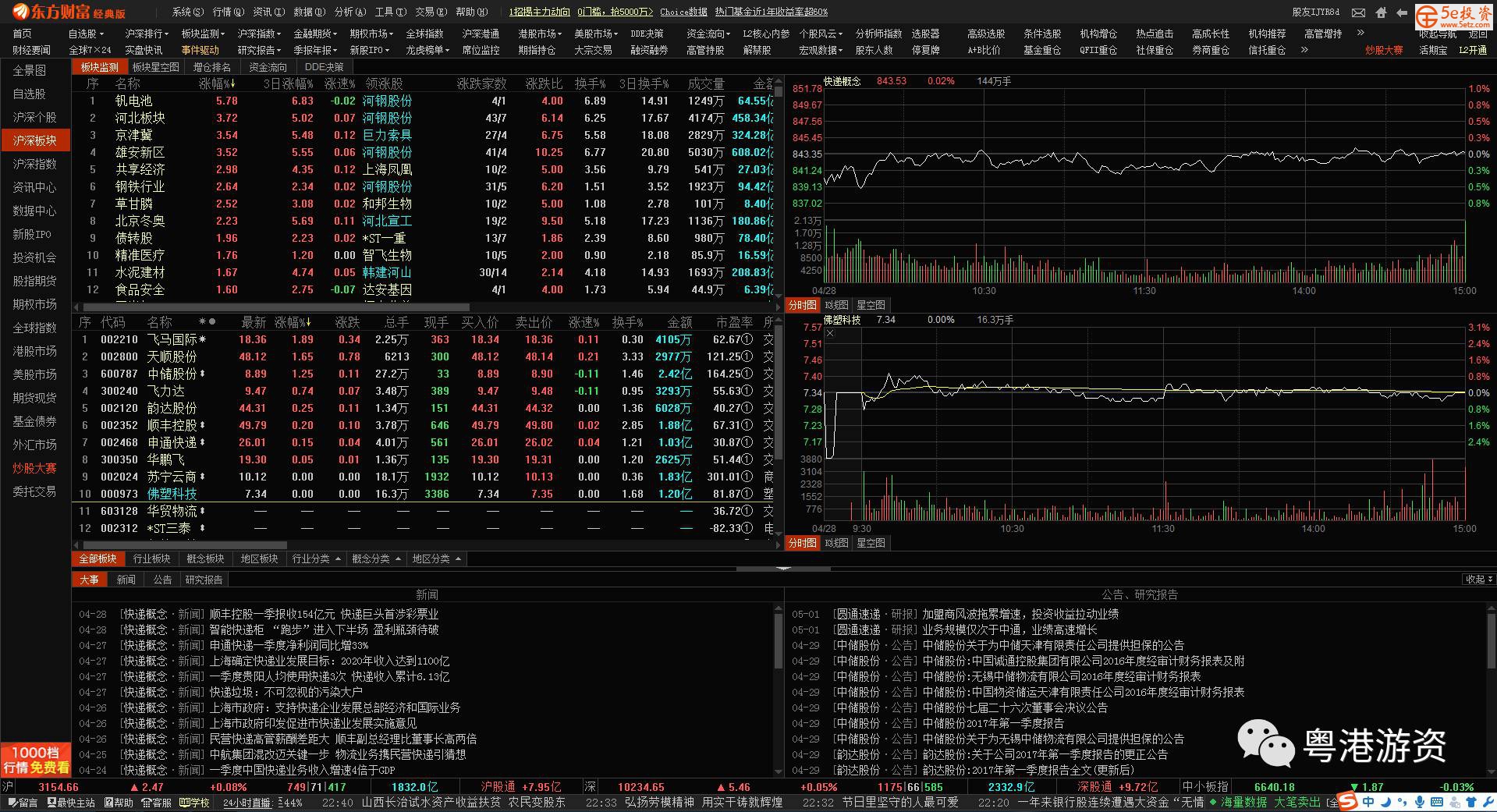Open the 系统(S) menu
Viewport: 1497px width, 812px height.
(188, 12)
